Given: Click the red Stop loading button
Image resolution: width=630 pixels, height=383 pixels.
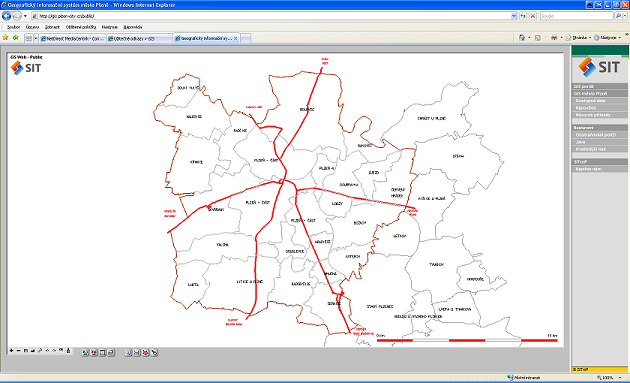Looking at the screenshot, I should click(x=533, y=16).
